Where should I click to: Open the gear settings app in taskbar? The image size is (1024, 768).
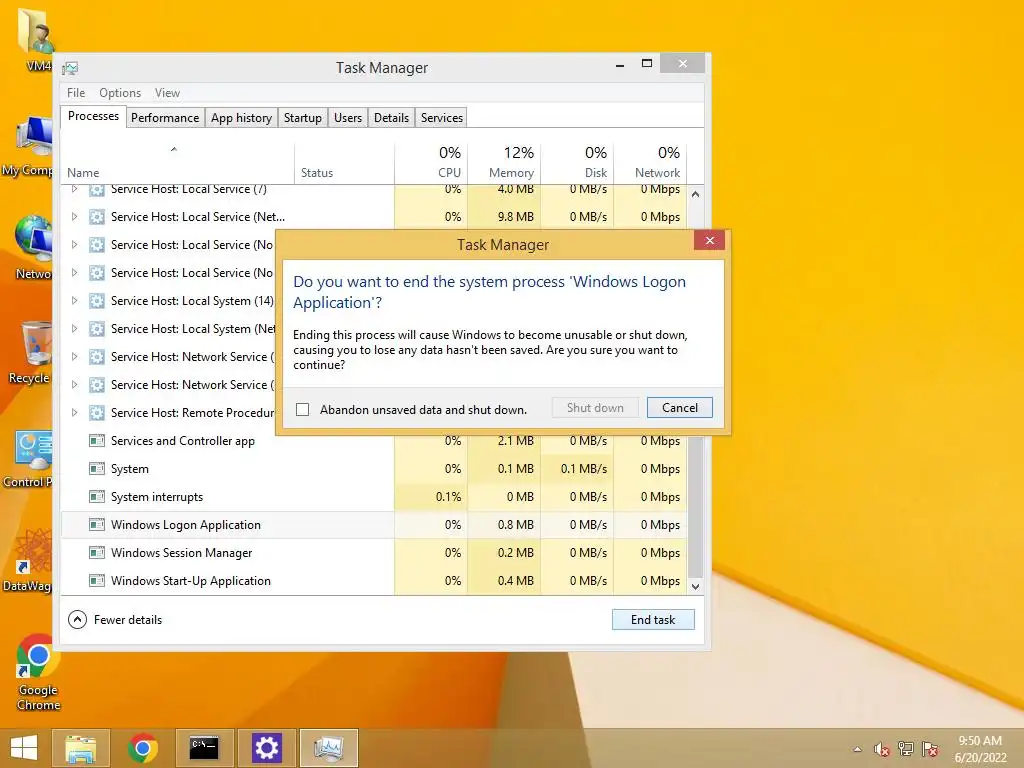(x=266, y=748)
